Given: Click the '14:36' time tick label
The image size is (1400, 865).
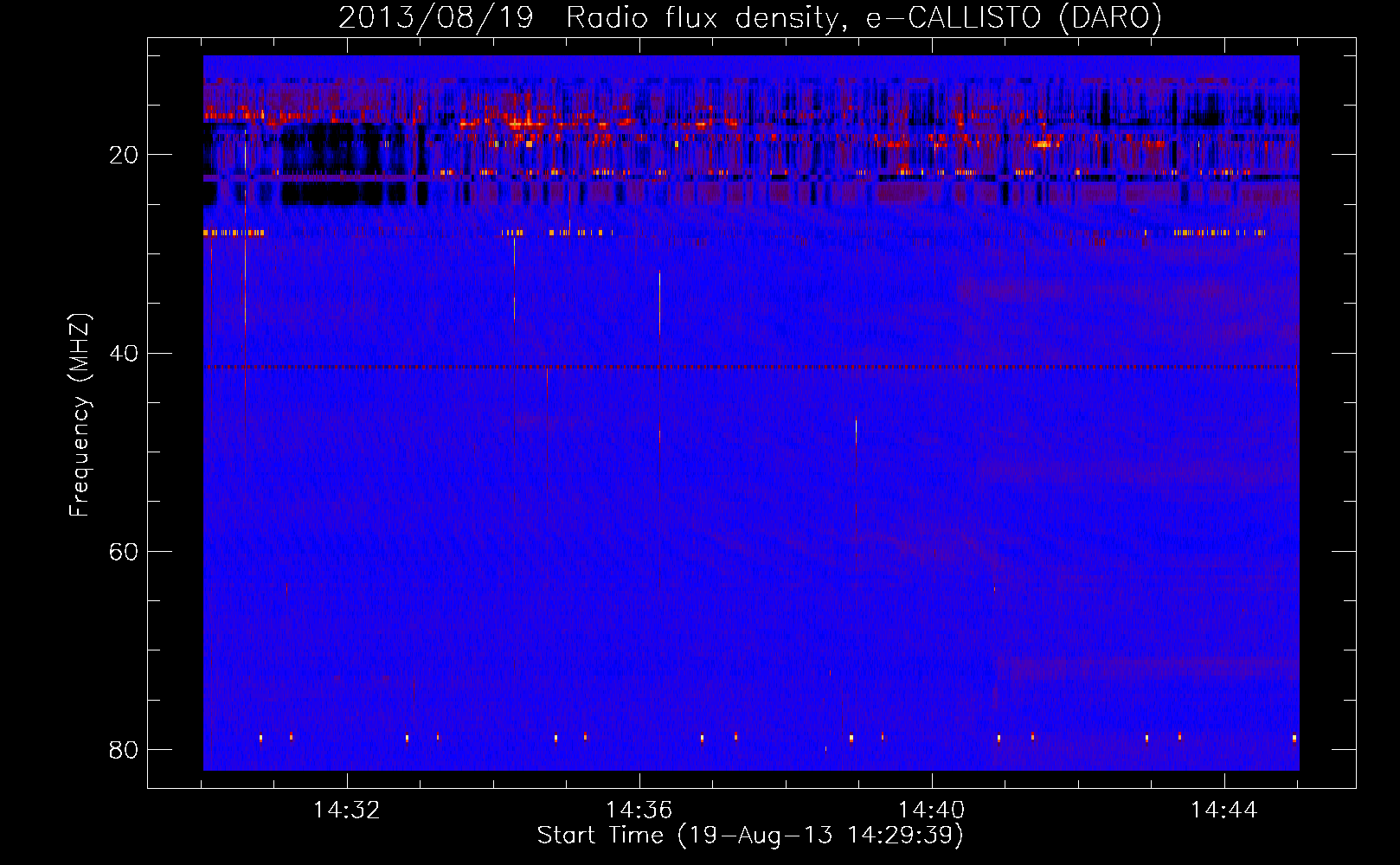Looking at the screenshot, I should 639,811.
